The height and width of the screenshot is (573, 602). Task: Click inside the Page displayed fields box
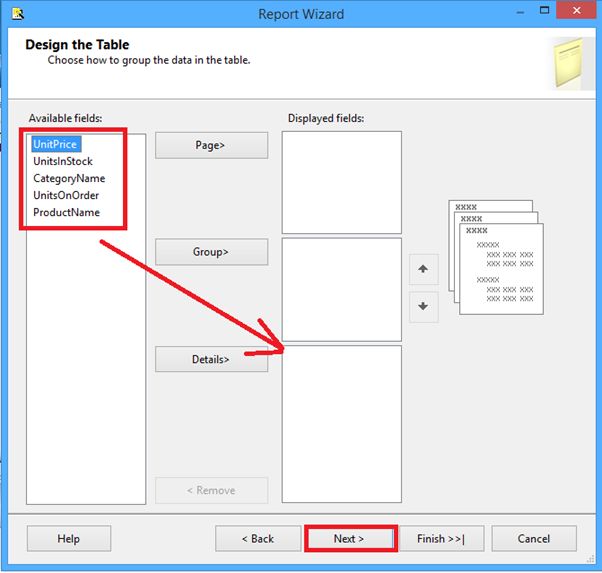point(342,182)
